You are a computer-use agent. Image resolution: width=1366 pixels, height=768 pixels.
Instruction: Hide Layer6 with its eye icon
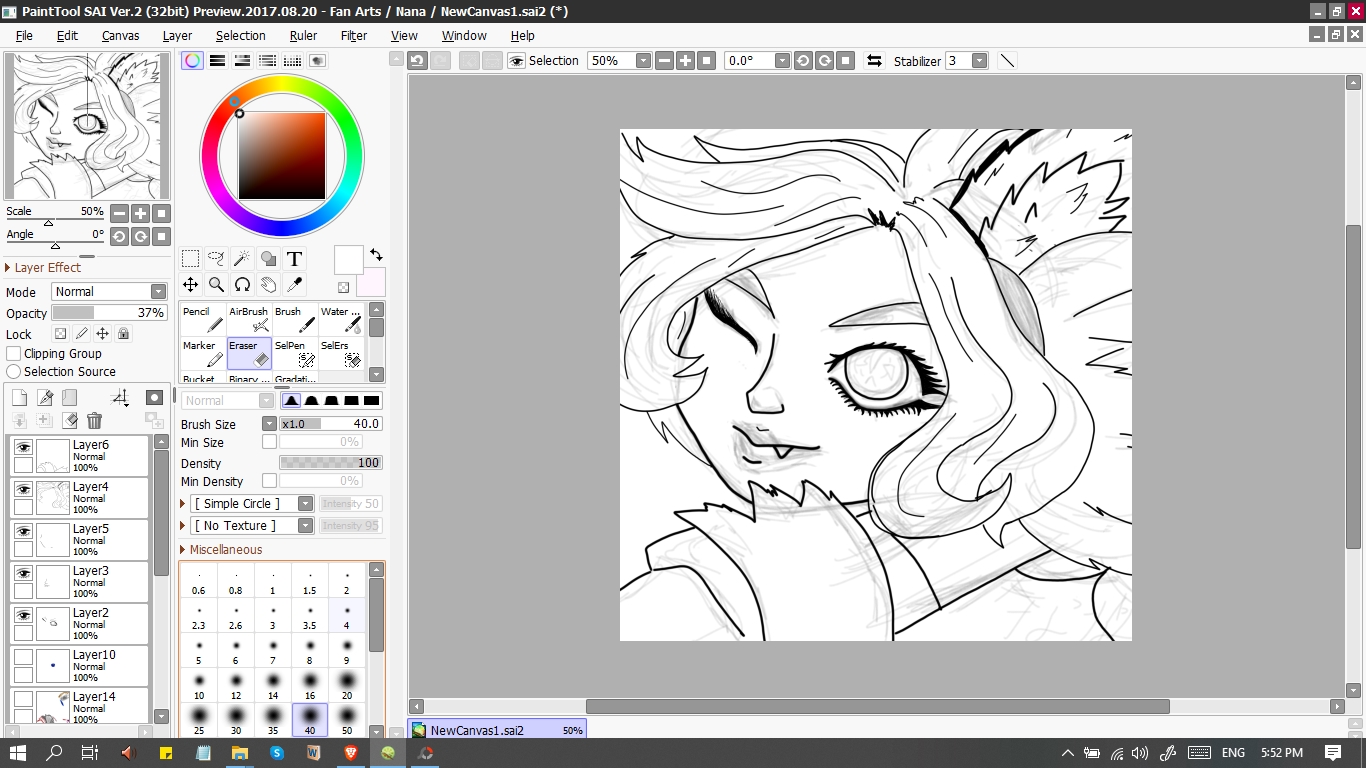click(23, 447)
